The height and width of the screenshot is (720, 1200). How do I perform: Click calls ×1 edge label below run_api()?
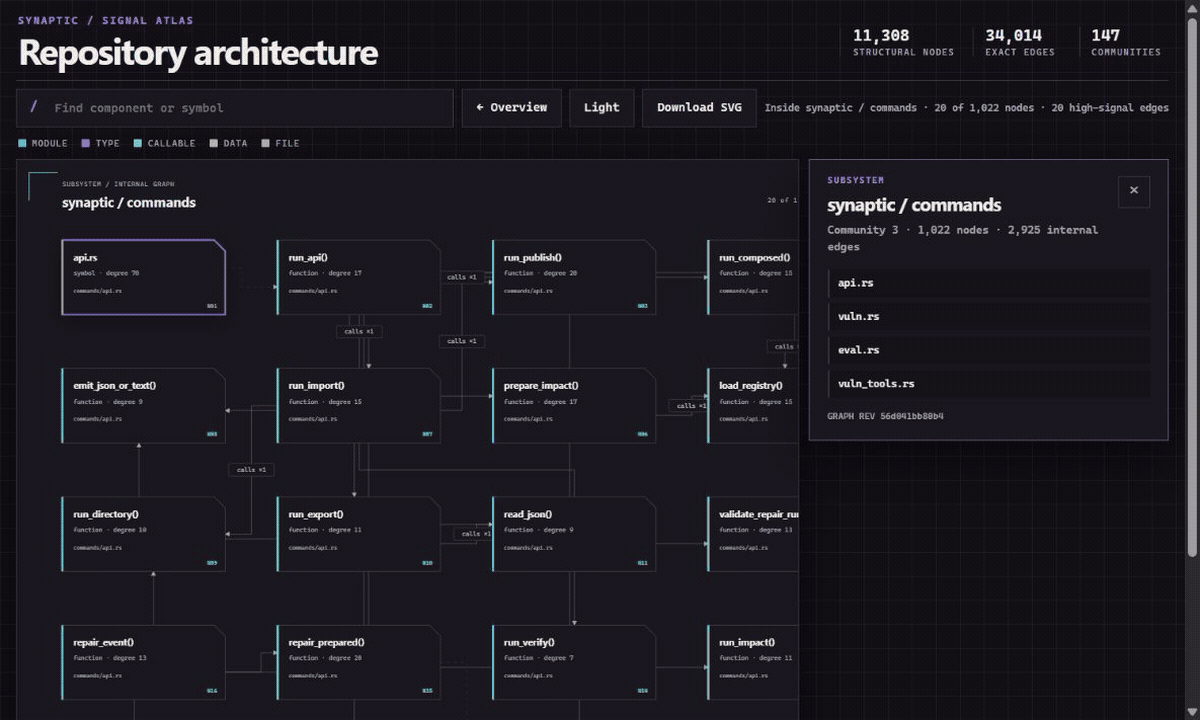[x=359, y=331]
